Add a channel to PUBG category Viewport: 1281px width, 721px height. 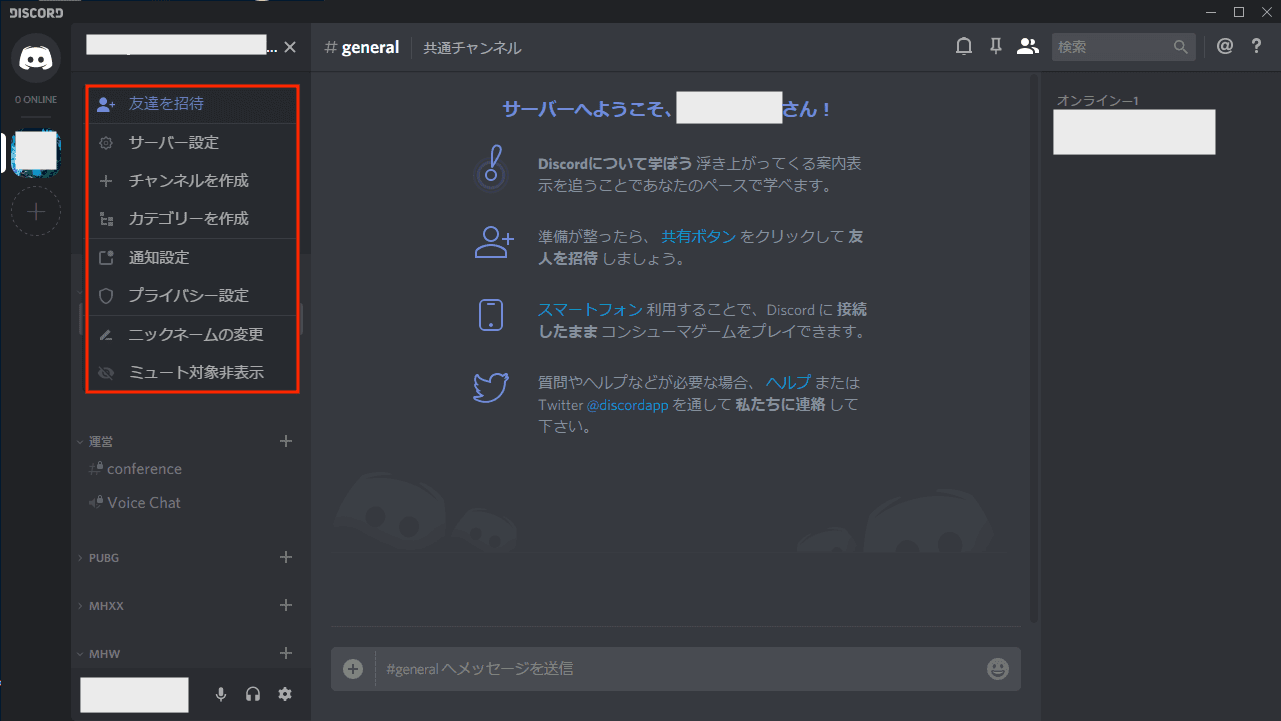(x=286, y=557)
